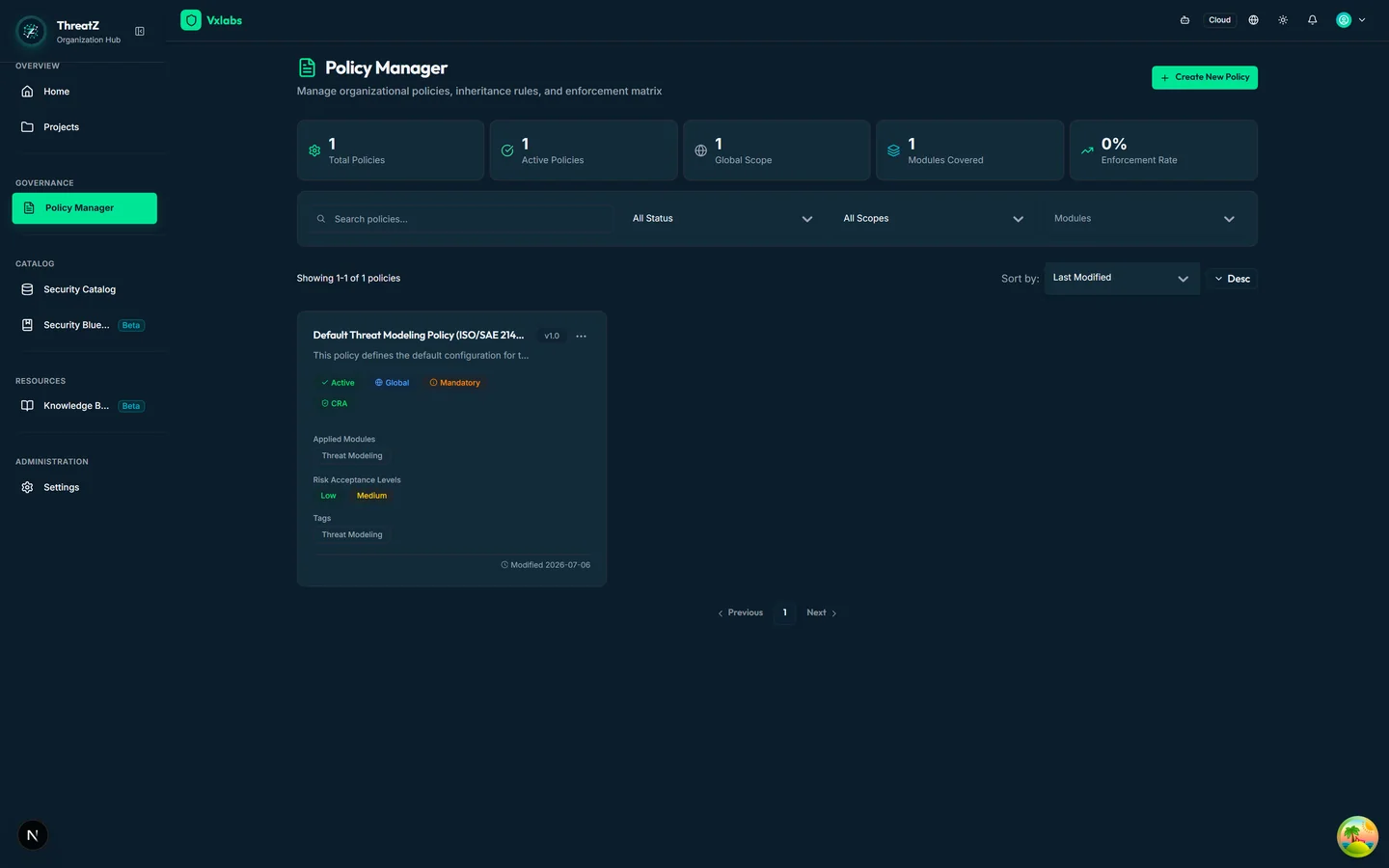Click the Vxlabs shield icon

191,20
